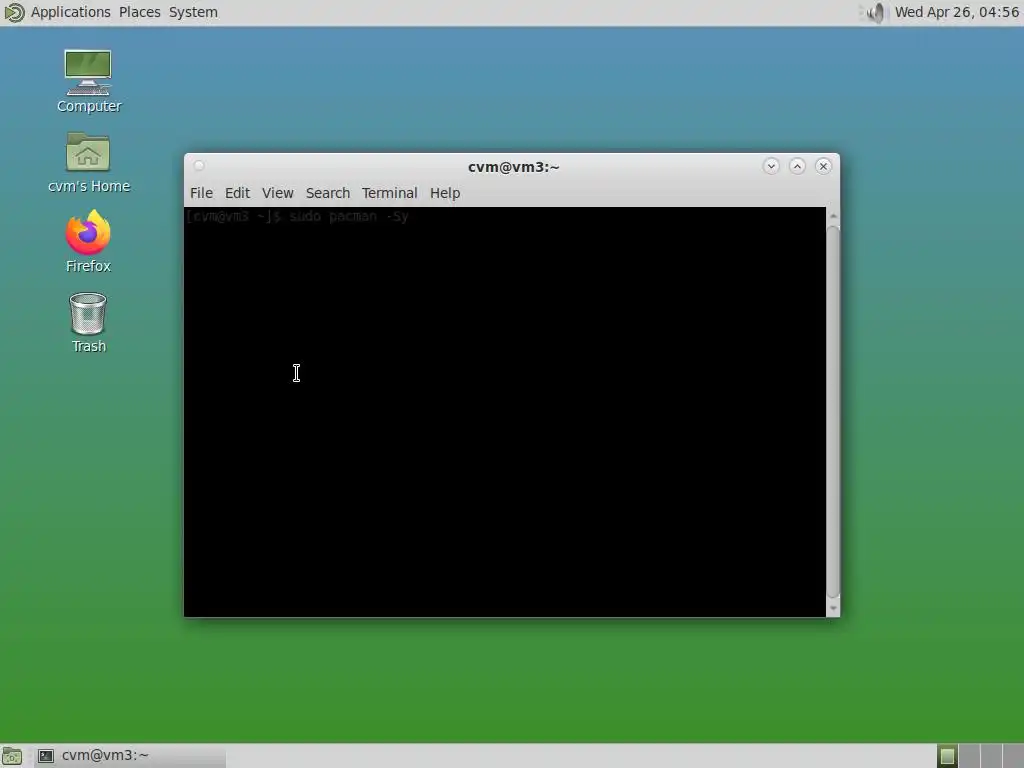Click the cvm@vm3:~ taskbar window button

tap(129, 756)
